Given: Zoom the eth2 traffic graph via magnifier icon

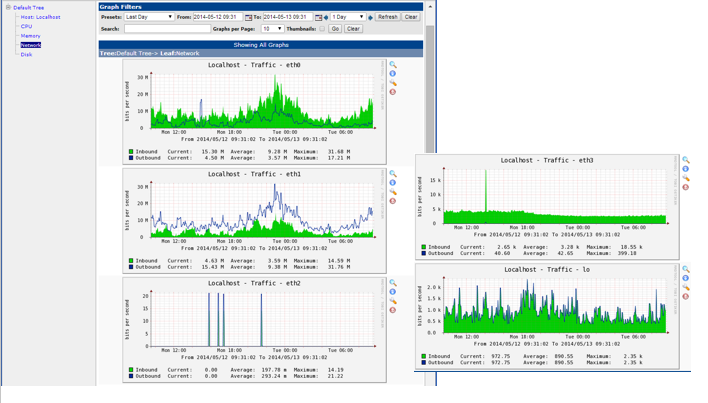Looking at the screenshot, I should [x=393, y=283].
